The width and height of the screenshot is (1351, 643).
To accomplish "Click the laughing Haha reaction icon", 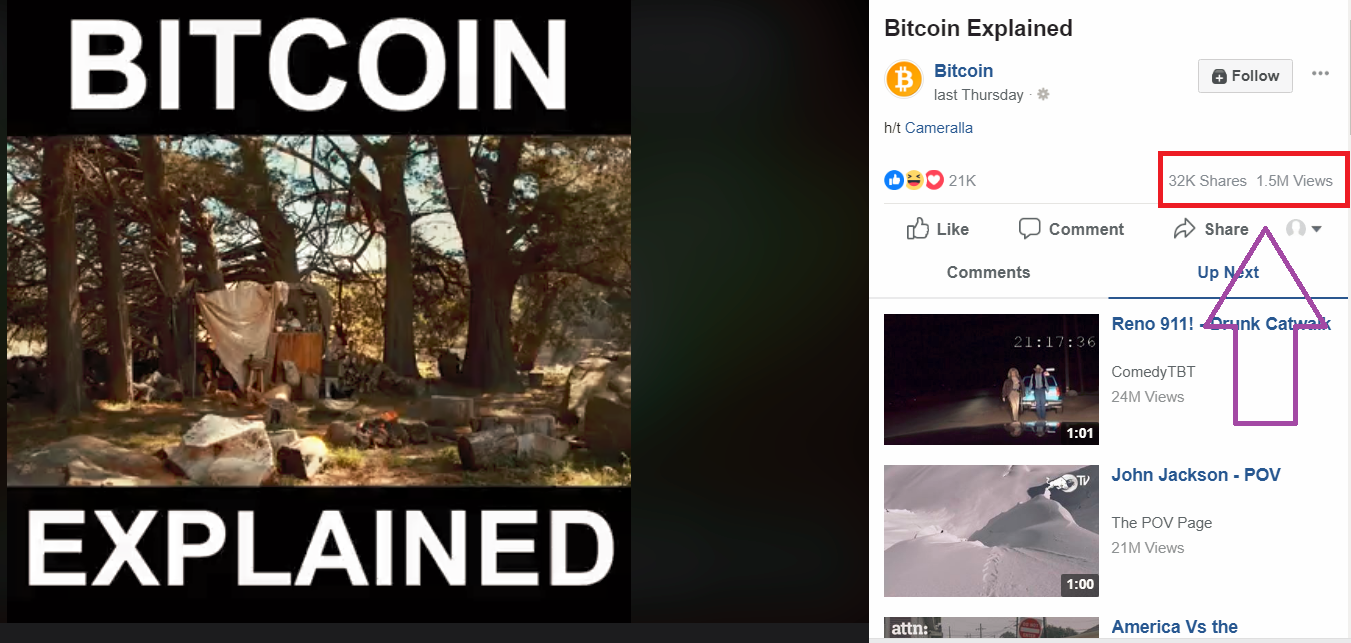I will pos(914,180).
